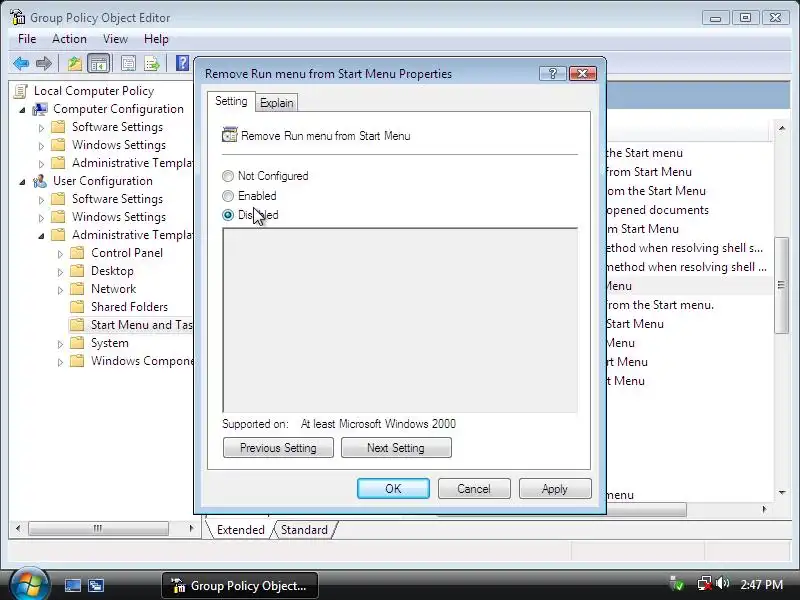Select the Not Configured radio button
Image resolution: width=800 pixels, height=600 pixels.
click(228, 176)
